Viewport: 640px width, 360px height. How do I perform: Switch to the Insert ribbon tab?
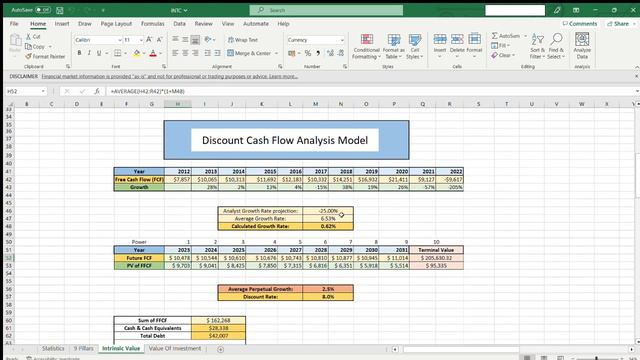click(62, 24)
